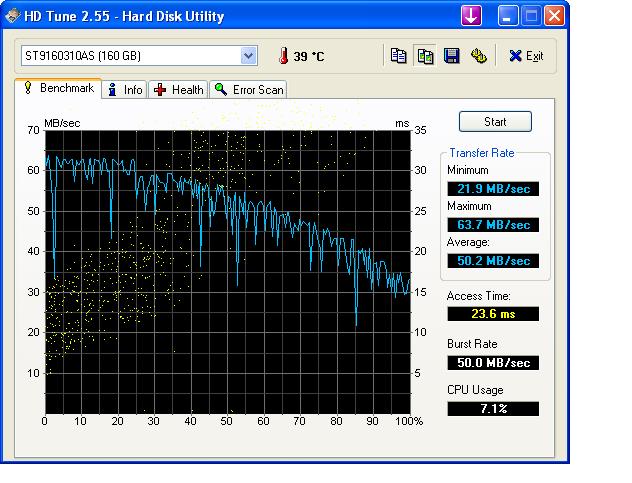Viewport: 632px width, 483px height.
Task: Click the Exit button
Action: [x=526, y=56]
